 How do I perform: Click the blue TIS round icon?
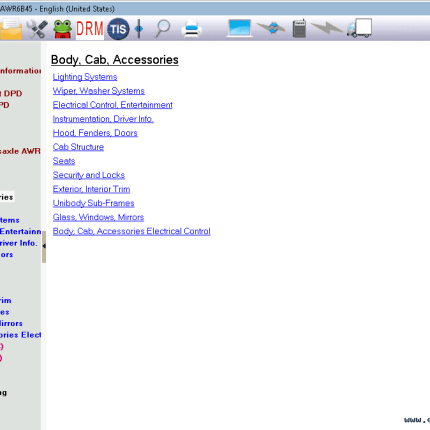point(118,29)
